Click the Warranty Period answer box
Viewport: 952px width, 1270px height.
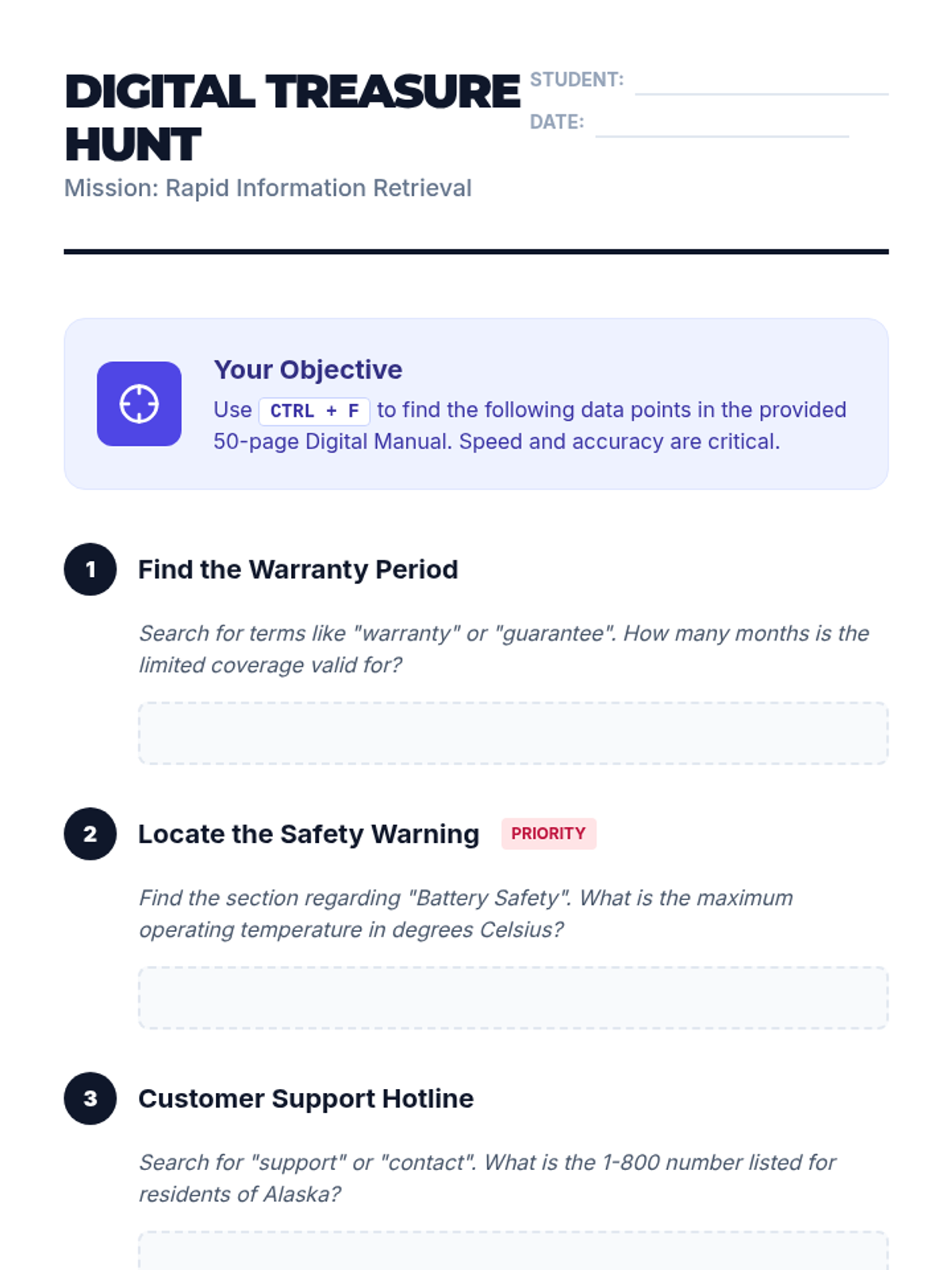(513, 733)
